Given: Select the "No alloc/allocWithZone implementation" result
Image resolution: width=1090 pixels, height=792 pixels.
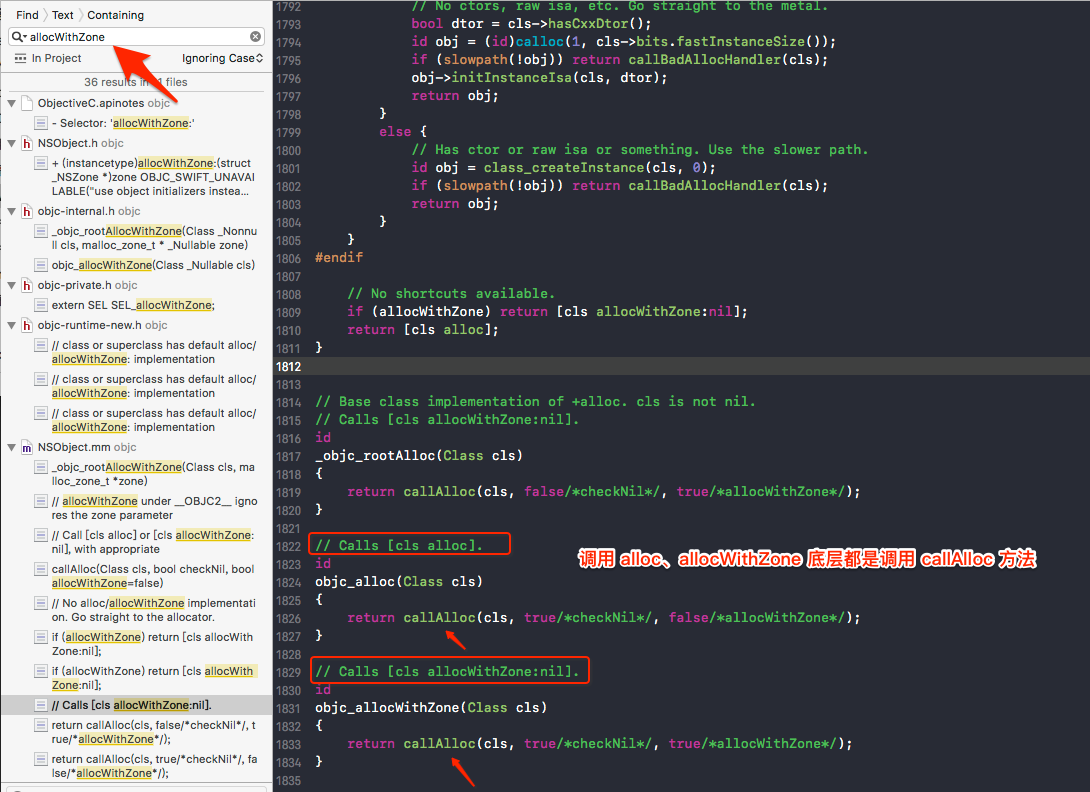Looking at the screenshot, I should tap(154, 610).
